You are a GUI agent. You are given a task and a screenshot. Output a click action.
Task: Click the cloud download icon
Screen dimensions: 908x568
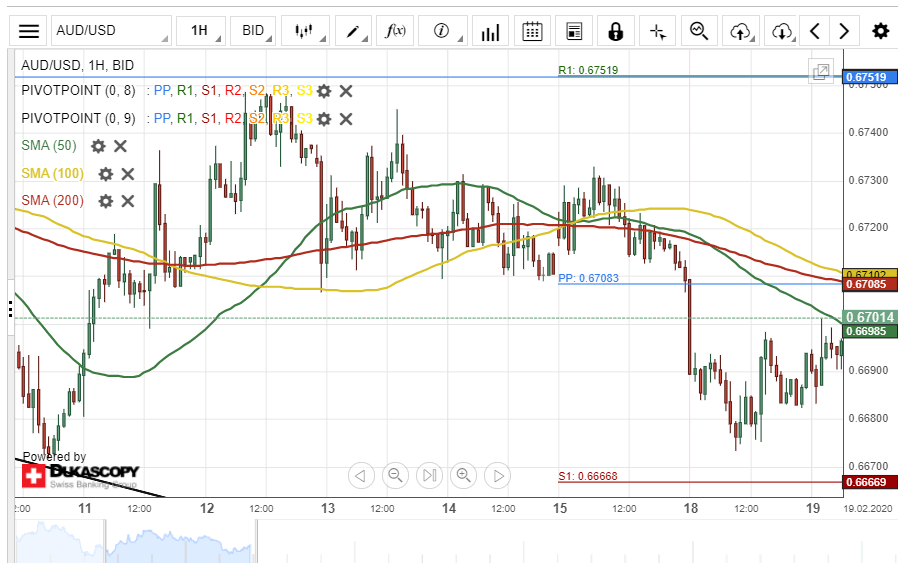(x=780, y=31)
